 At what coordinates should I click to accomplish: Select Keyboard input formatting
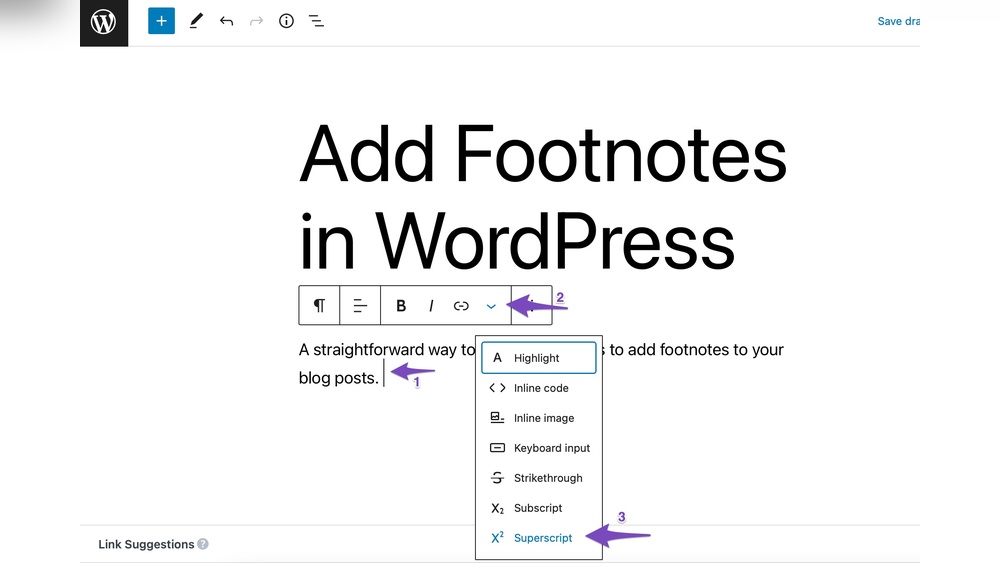(x=539, y=448)
